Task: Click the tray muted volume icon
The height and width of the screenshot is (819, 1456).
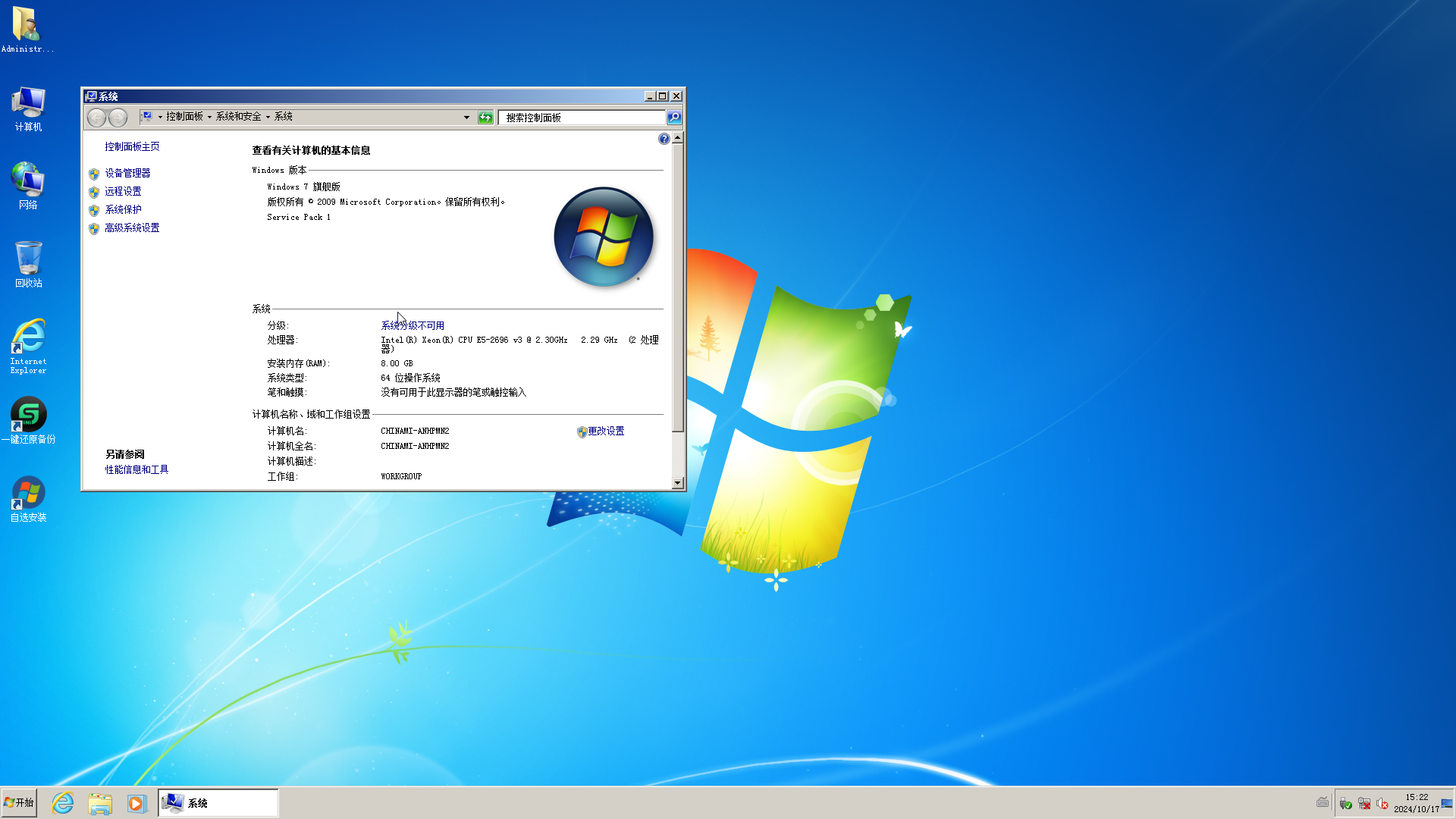Action: click(1382, 803)
